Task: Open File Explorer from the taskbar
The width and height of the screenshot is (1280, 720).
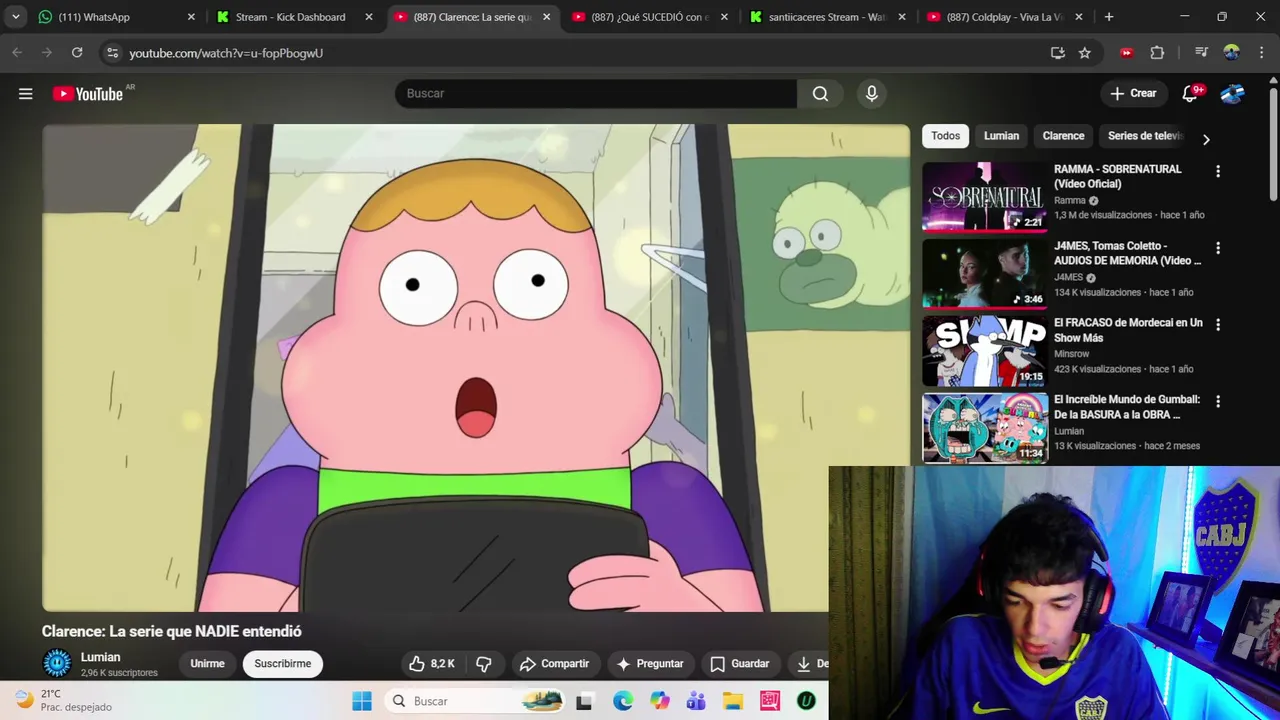Action: pyautogui.click(x=733, y=701)
